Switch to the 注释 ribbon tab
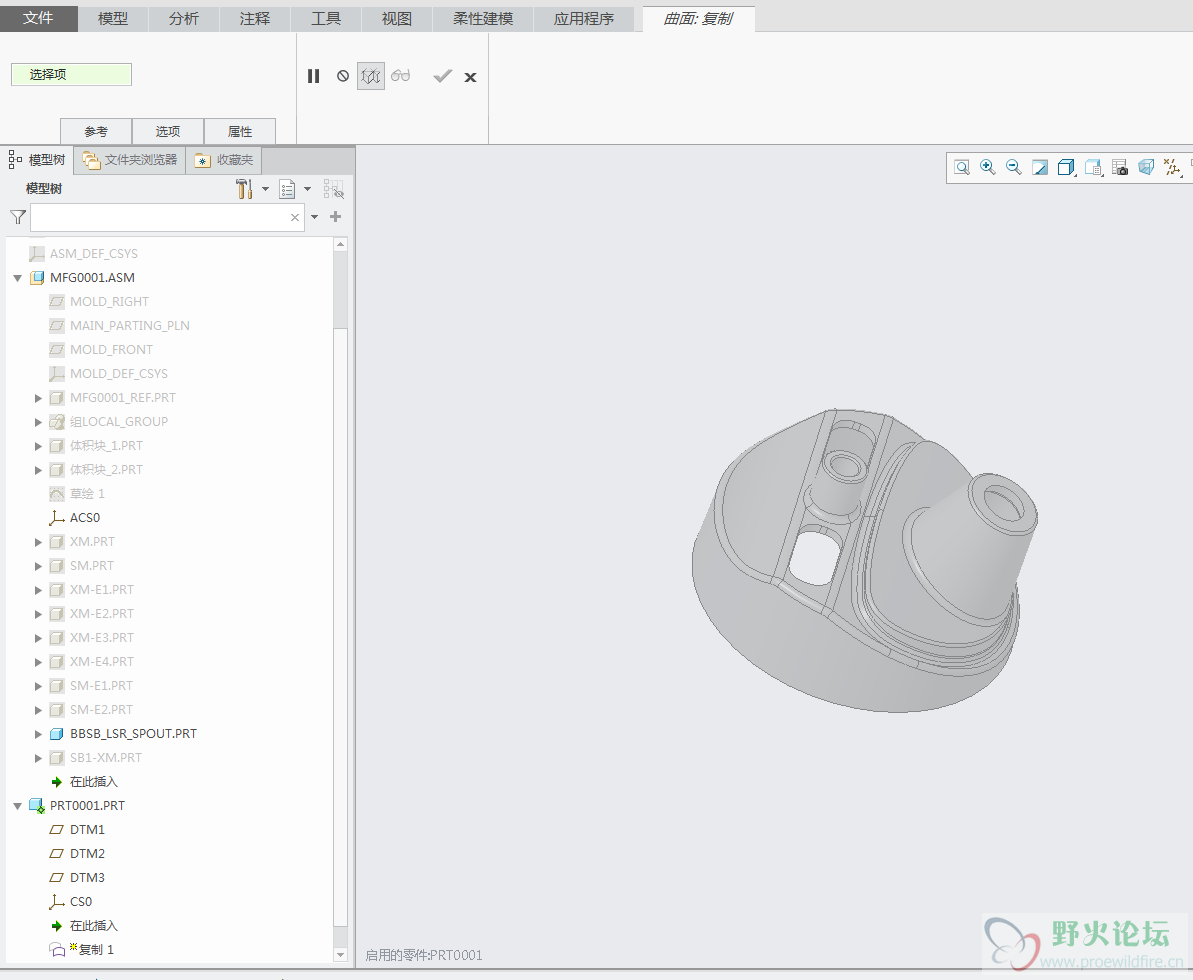This screenshot has height=980, width=1193. coord(254,19)
